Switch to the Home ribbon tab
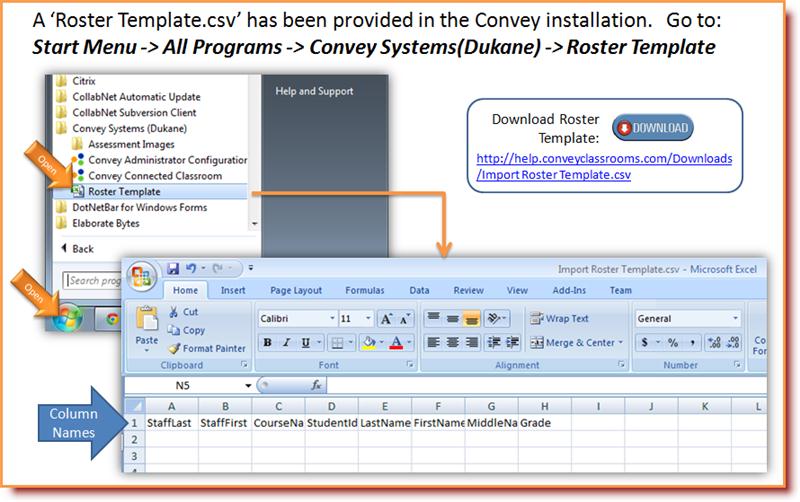Image resolution: width=800 pixels, height=502 pixels. 185,290
